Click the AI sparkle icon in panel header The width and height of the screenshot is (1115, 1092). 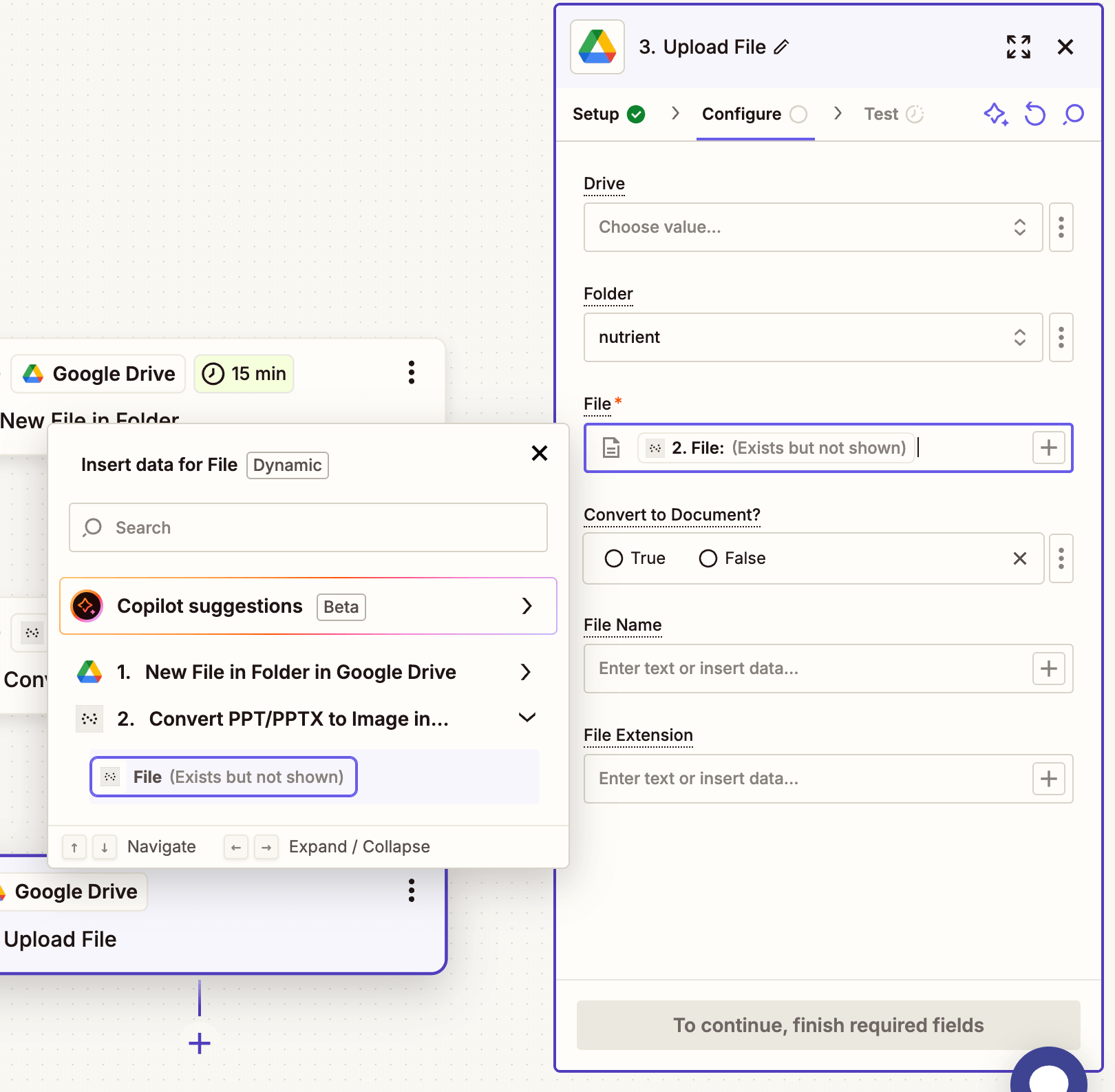(995, 114)
